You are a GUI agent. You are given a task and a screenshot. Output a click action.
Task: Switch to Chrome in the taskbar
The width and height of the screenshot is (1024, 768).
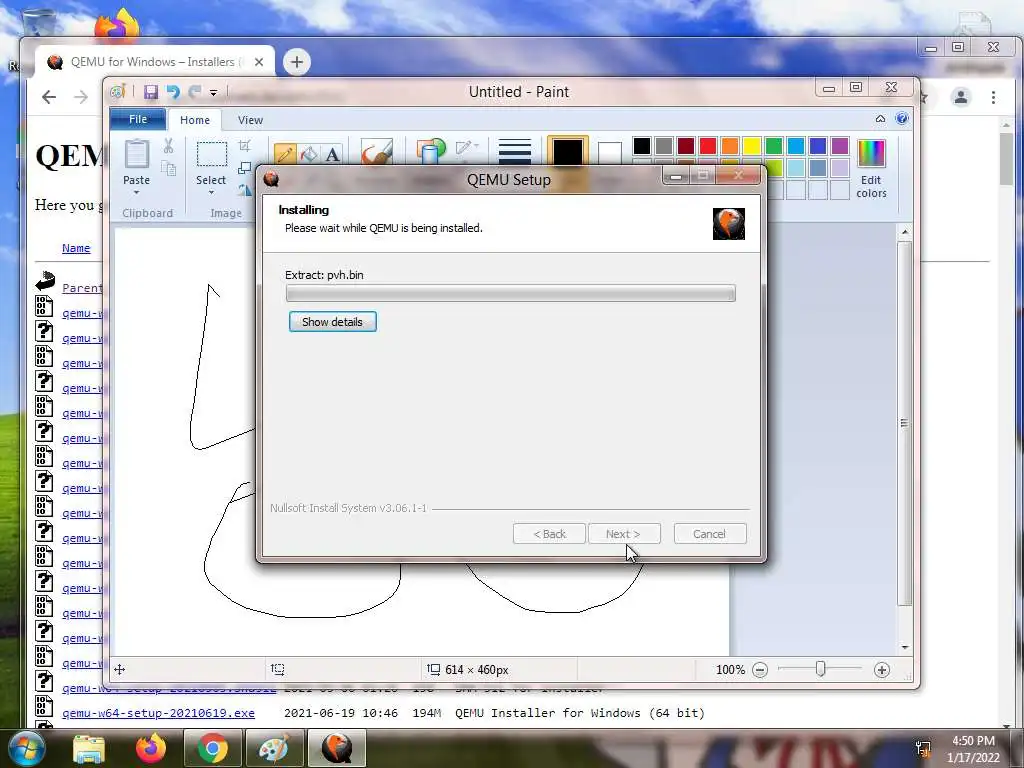click(212, 748)
